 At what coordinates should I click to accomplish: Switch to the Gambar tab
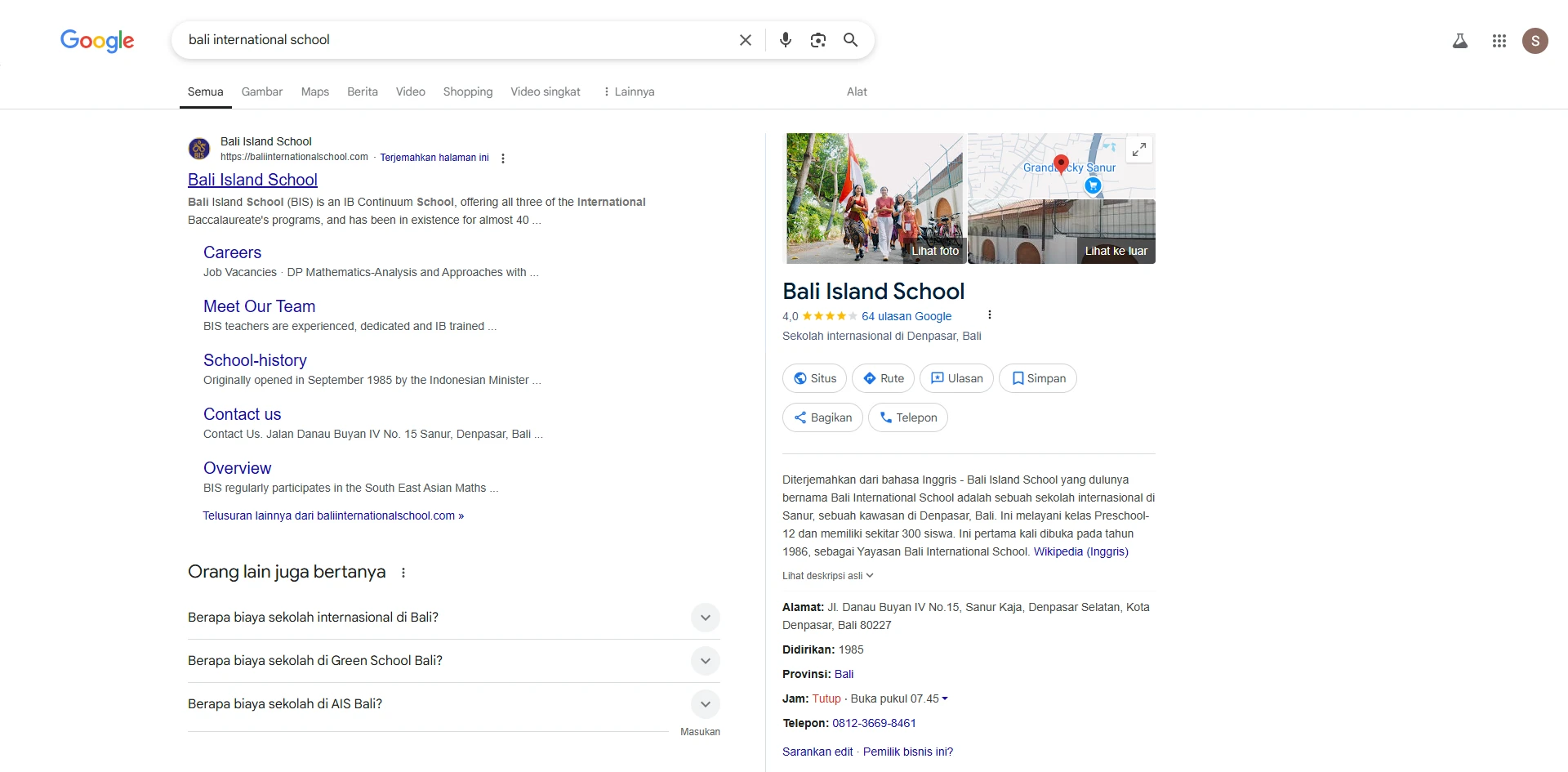tap(261, 91)
